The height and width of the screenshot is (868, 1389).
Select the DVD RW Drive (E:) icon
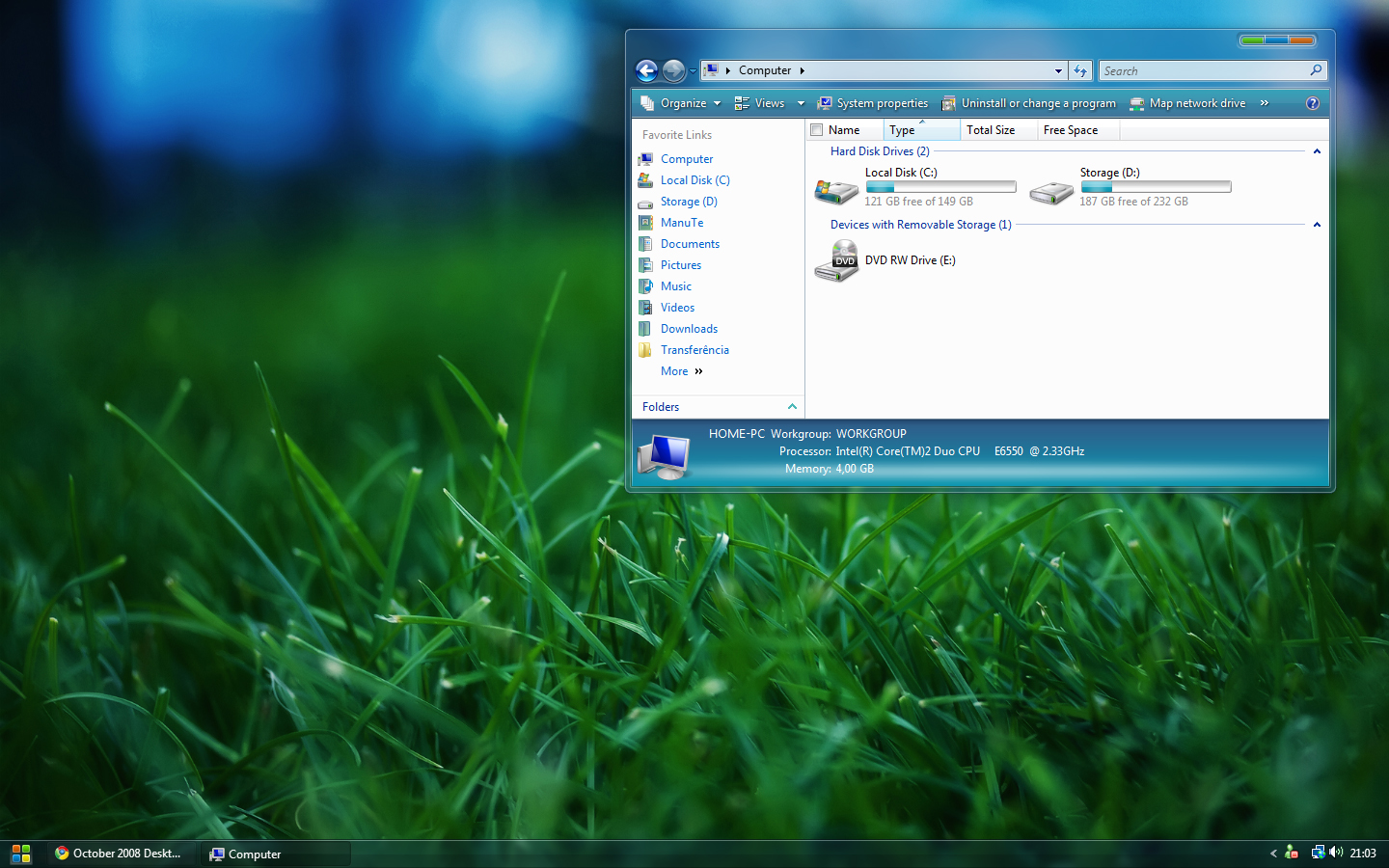click(x=836, y=261)
